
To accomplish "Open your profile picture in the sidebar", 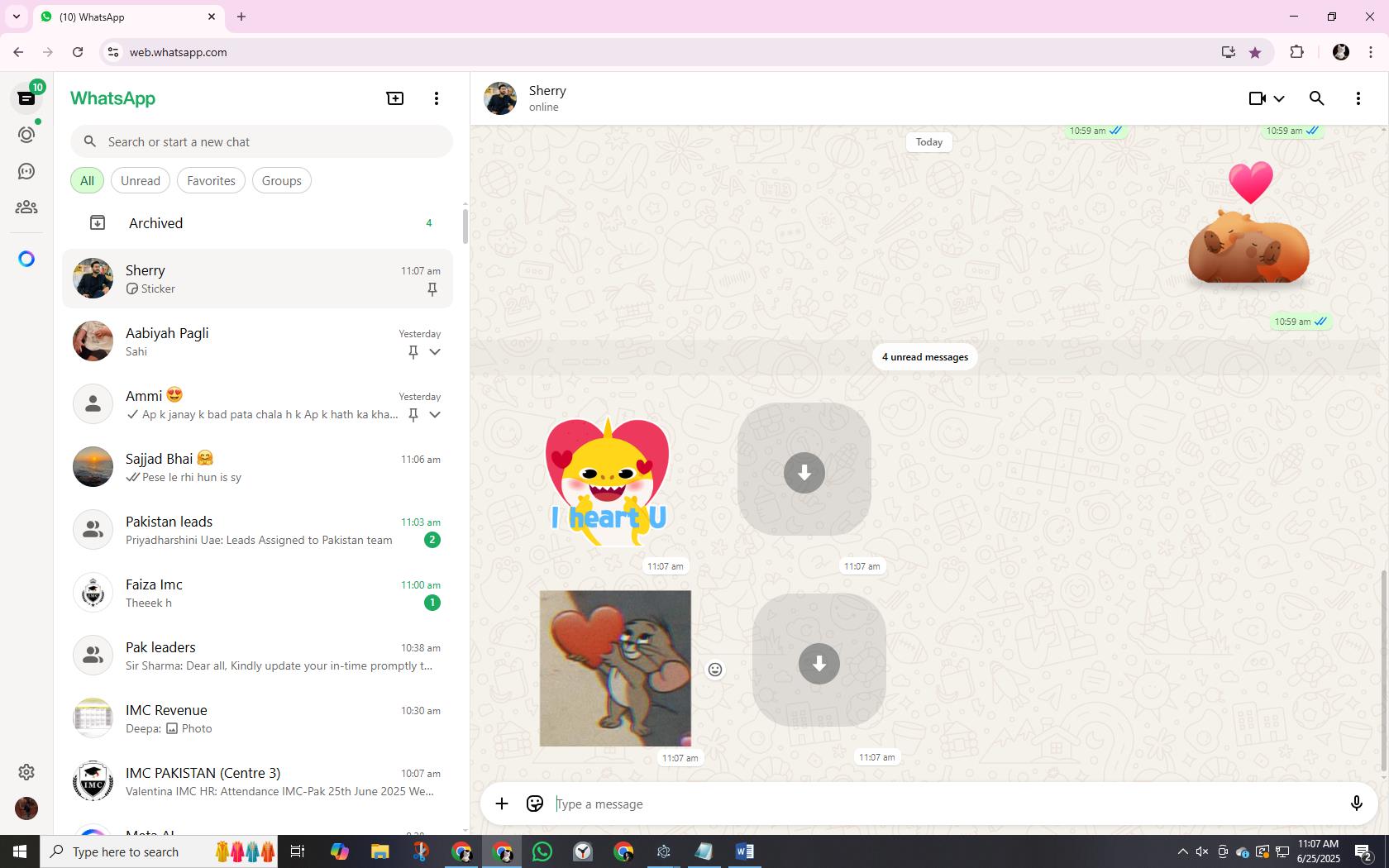I will [x=26, y=808].
